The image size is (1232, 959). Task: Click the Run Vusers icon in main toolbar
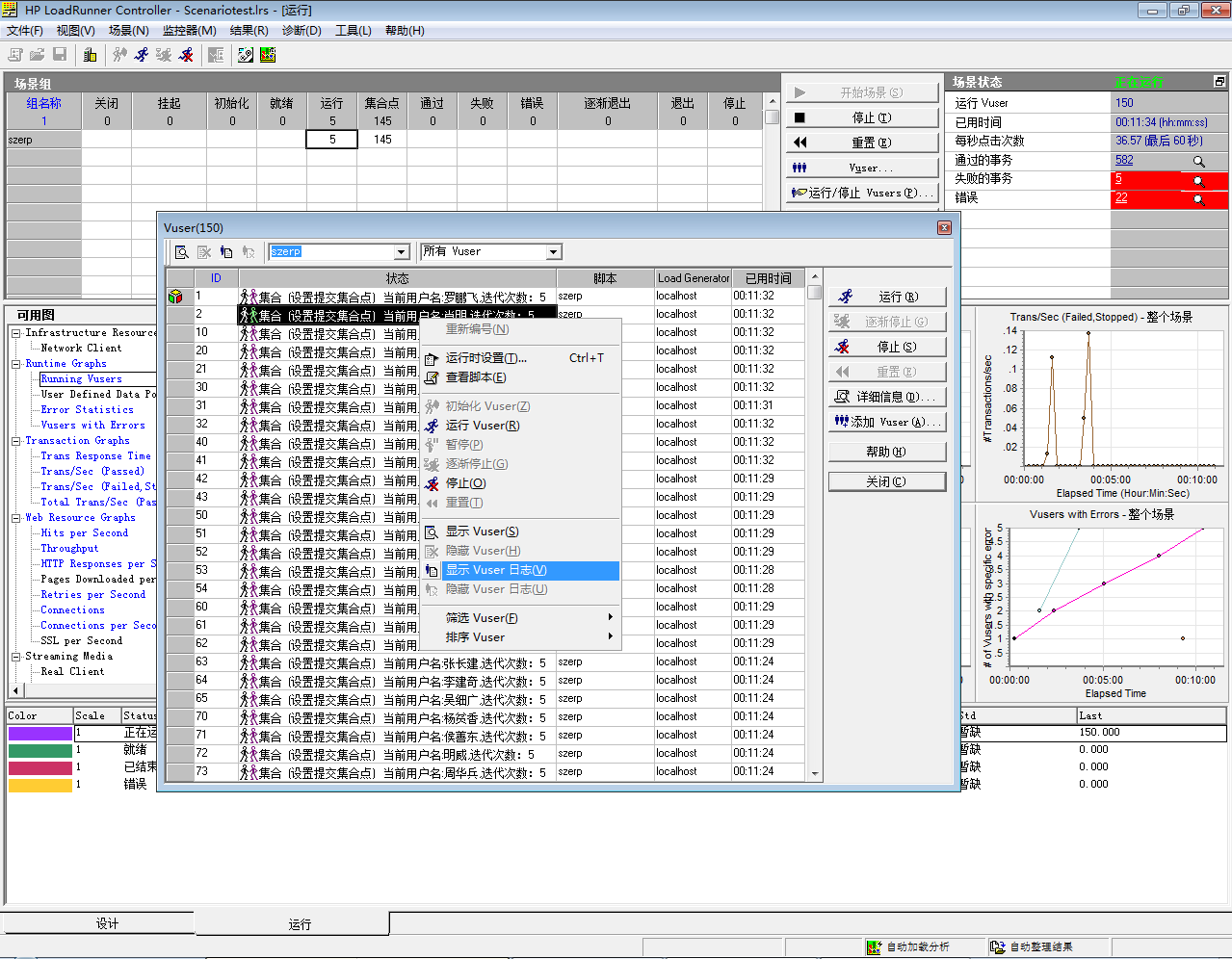coord(142,55)
